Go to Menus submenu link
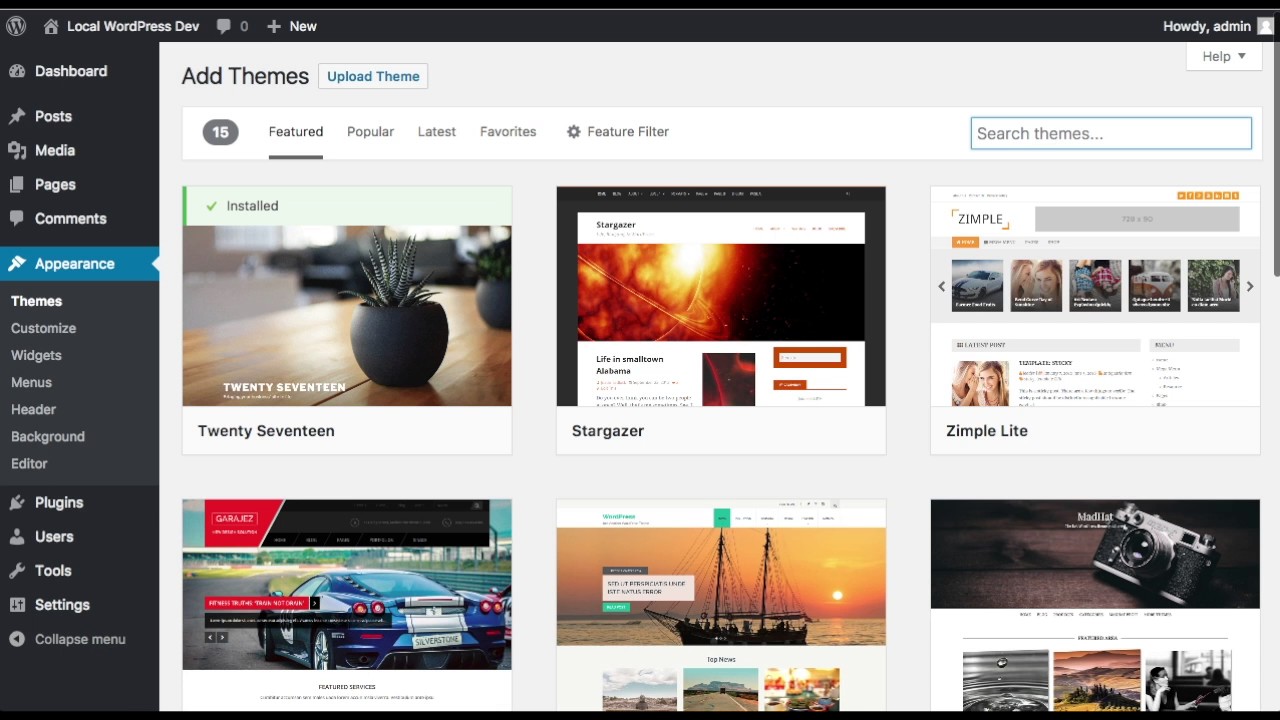1280x720 pixels. tap(31, 382)
